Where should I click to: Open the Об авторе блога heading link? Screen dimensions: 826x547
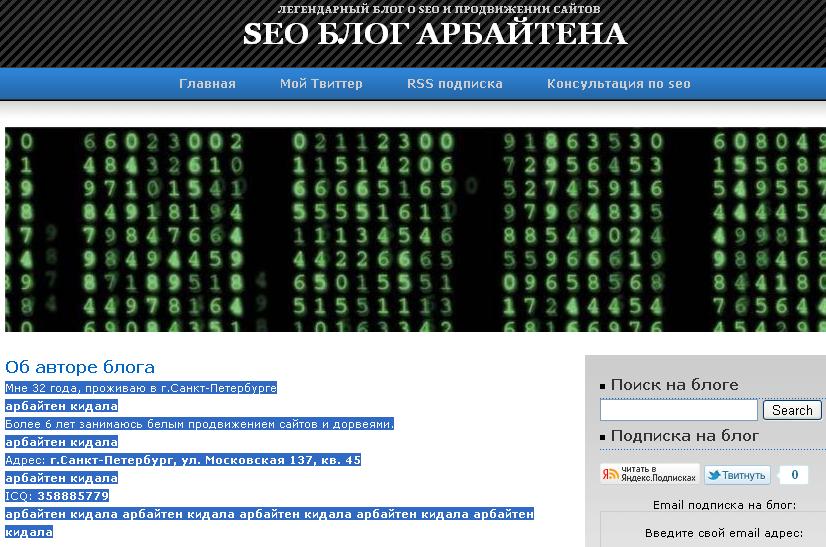(80, 367)
